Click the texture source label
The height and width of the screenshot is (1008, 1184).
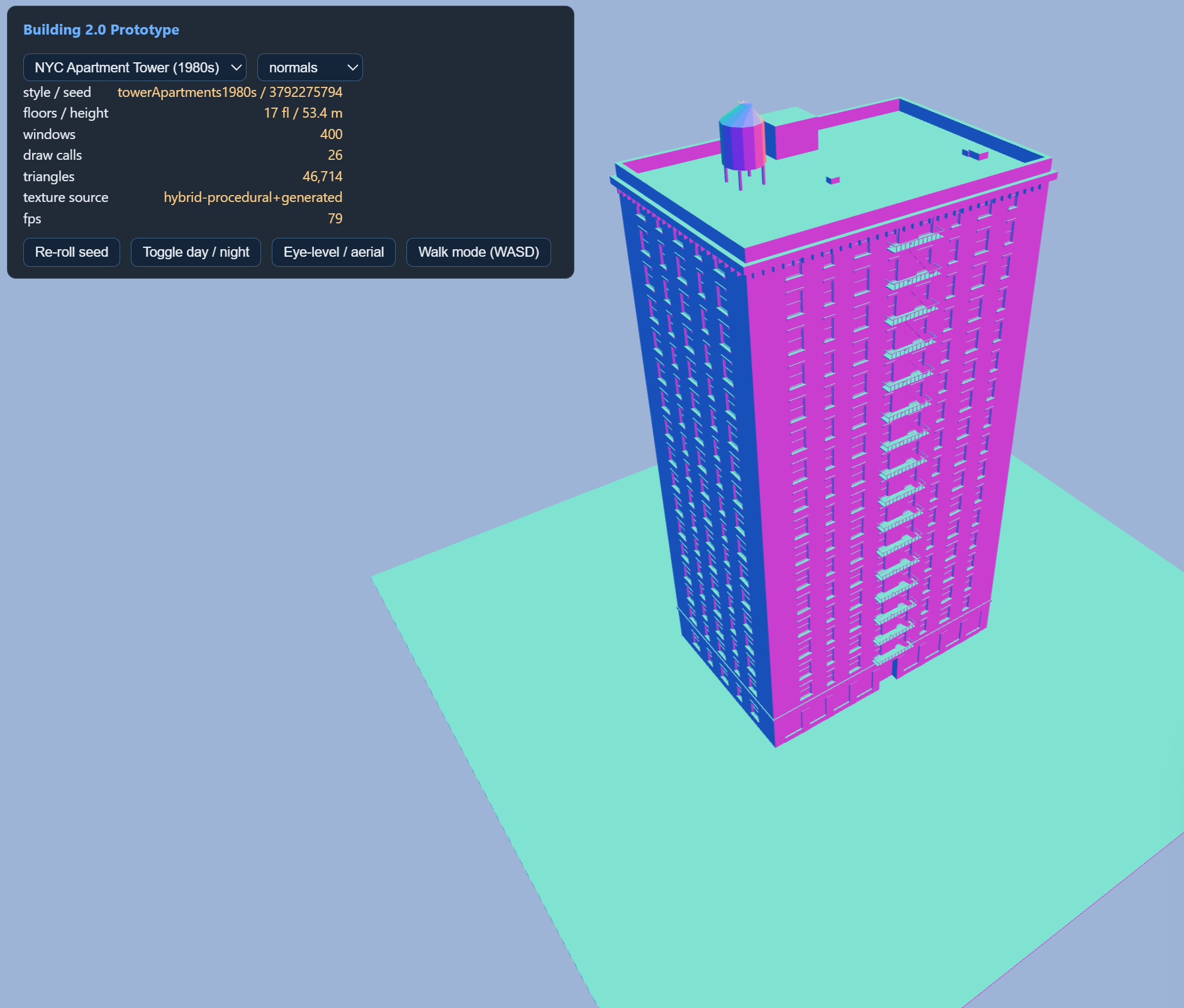(66, 198)
